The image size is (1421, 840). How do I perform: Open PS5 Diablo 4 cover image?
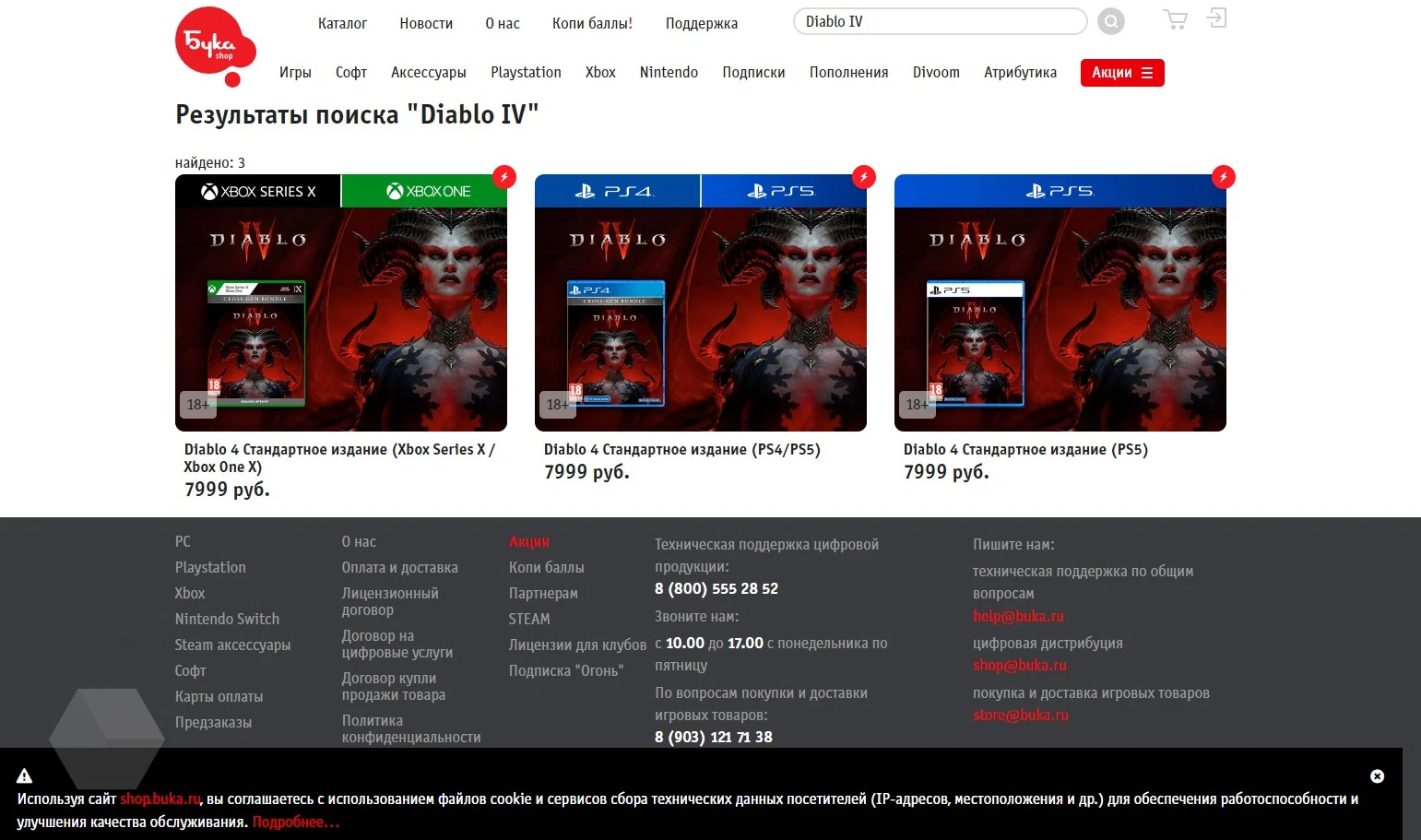(x=1060, y=302)
